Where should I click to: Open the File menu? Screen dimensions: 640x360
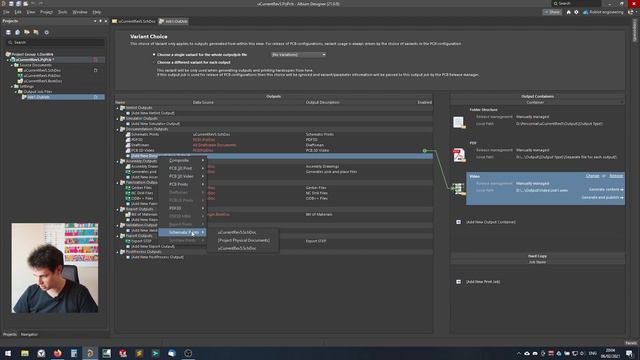(6, 12)
